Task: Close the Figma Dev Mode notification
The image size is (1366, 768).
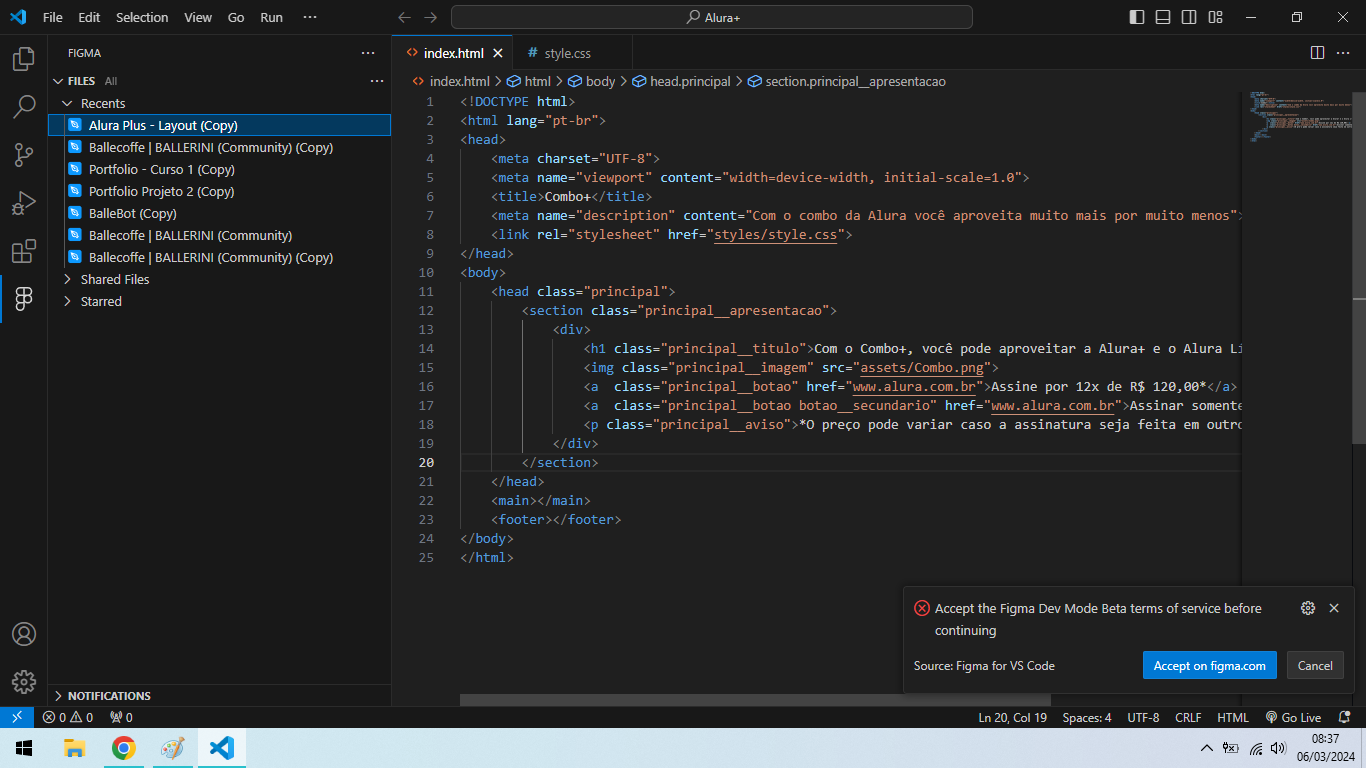Action: (1334, 608)
